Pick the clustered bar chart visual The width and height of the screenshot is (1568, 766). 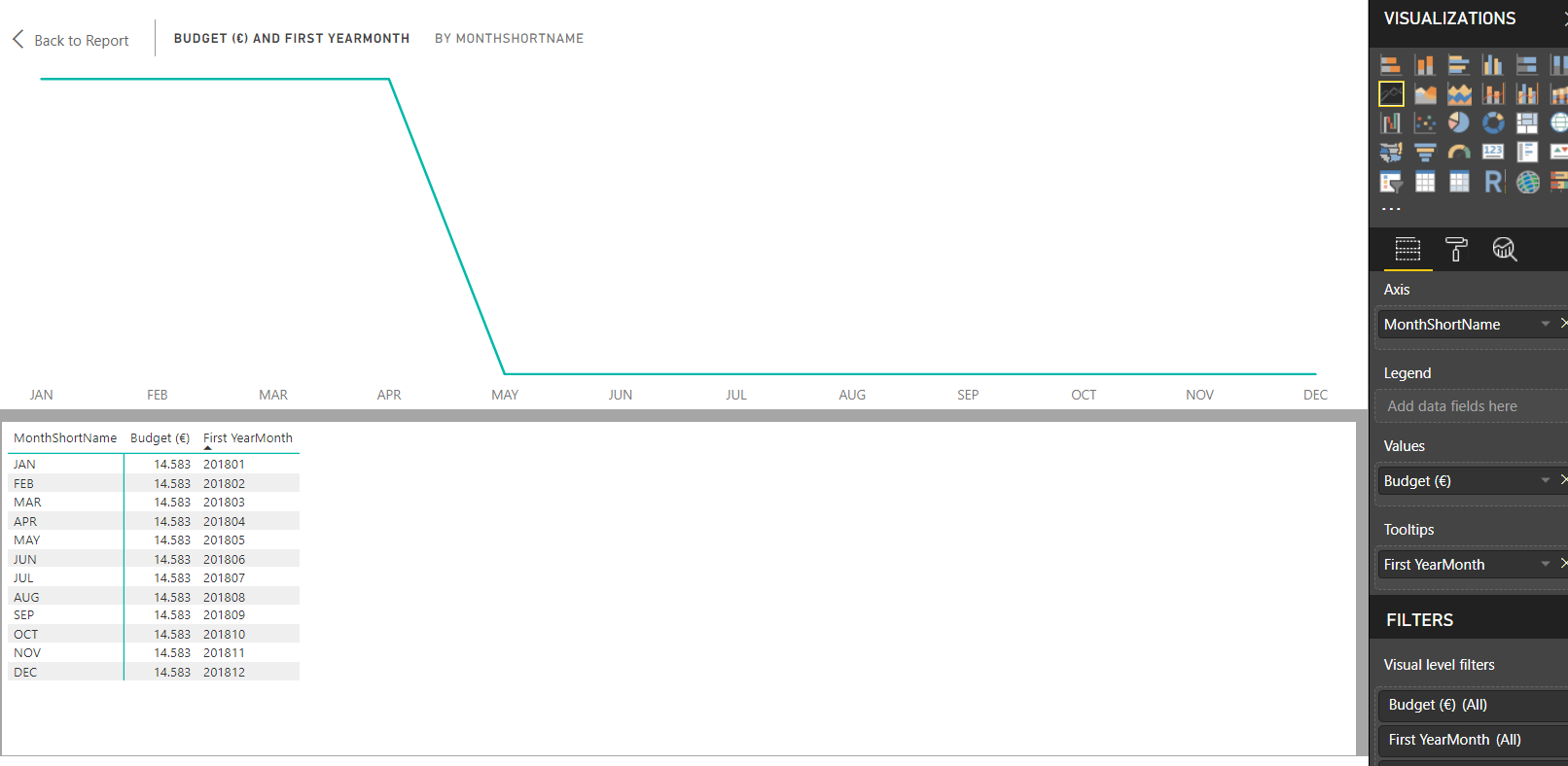1459,65
